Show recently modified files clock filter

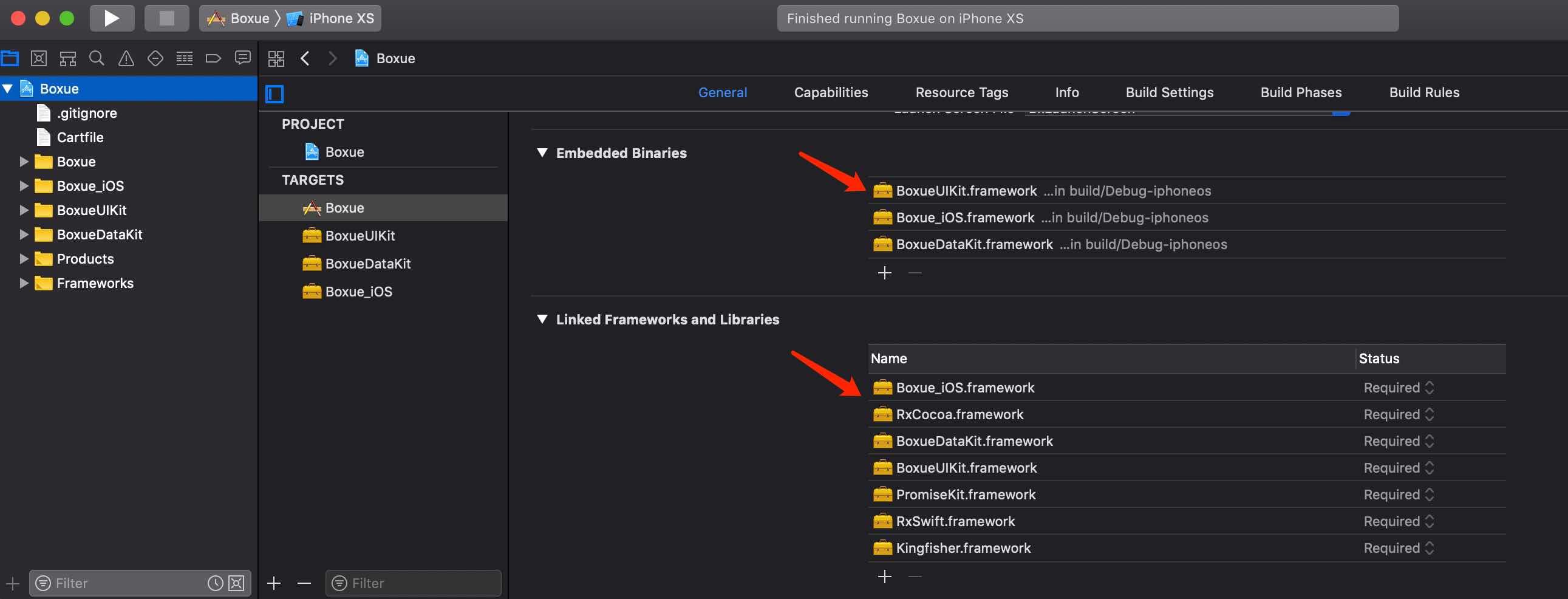coord(216,583)
